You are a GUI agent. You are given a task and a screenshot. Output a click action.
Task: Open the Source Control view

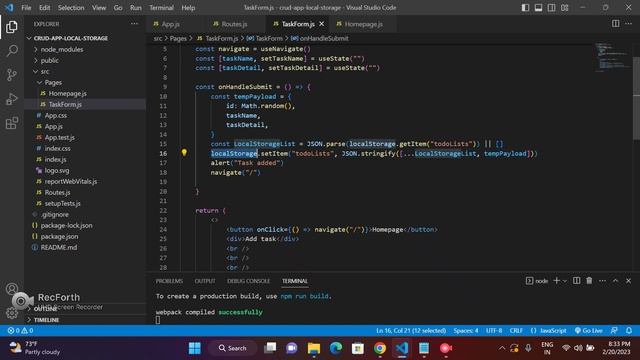[x=12, y=75]
